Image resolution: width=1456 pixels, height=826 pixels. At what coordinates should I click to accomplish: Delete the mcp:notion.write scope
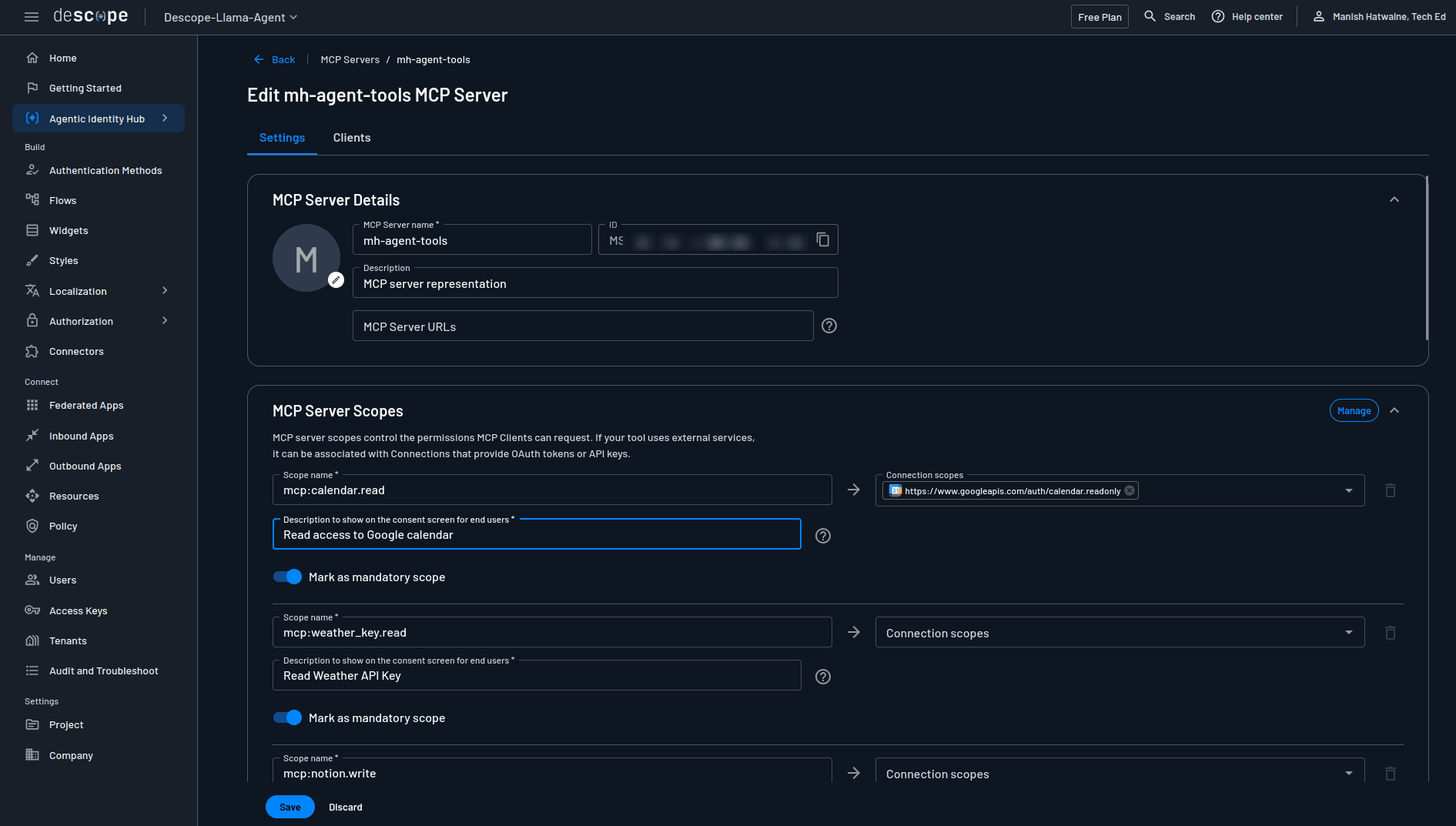[x=1391, y=774]
